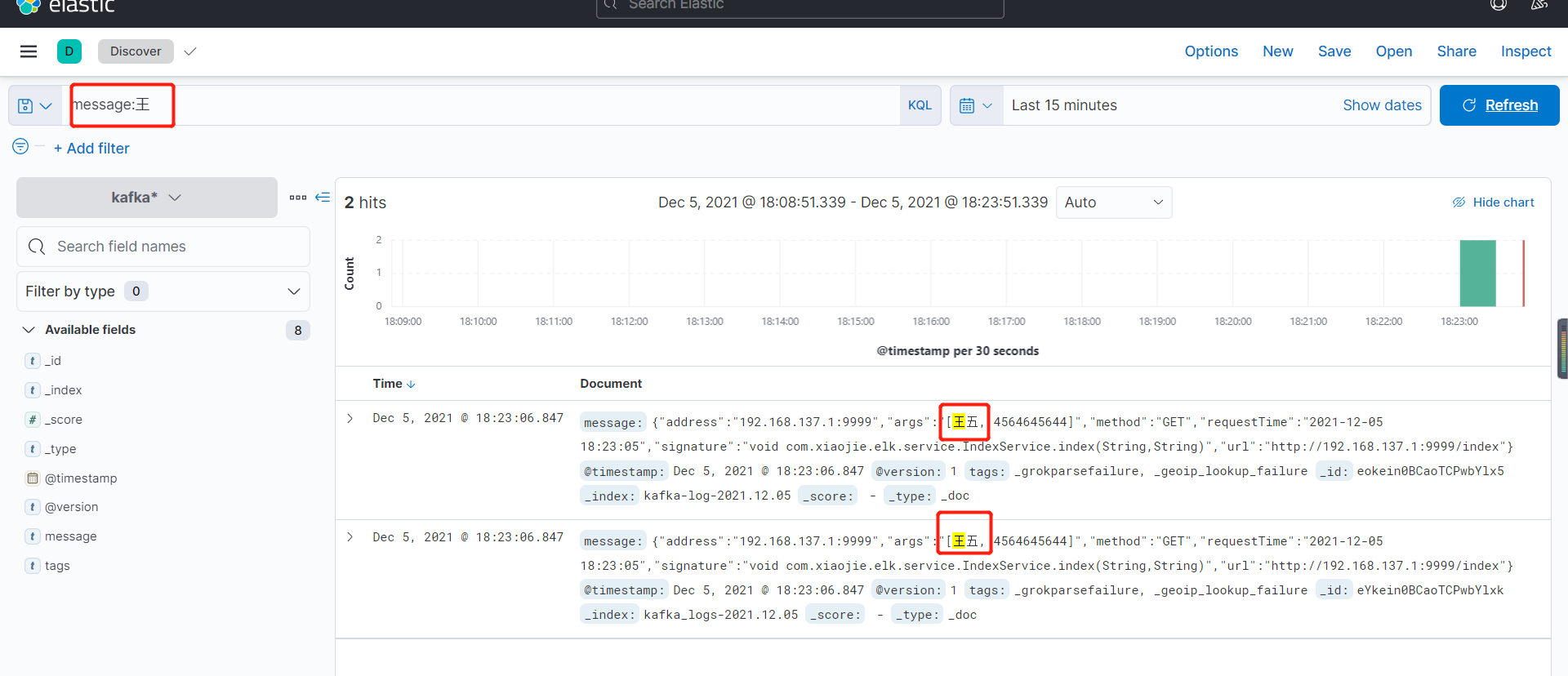Click Inspect in the top menu
Screen dimensions: 1568x676
pyautogui.click(x=1526, y=51)
